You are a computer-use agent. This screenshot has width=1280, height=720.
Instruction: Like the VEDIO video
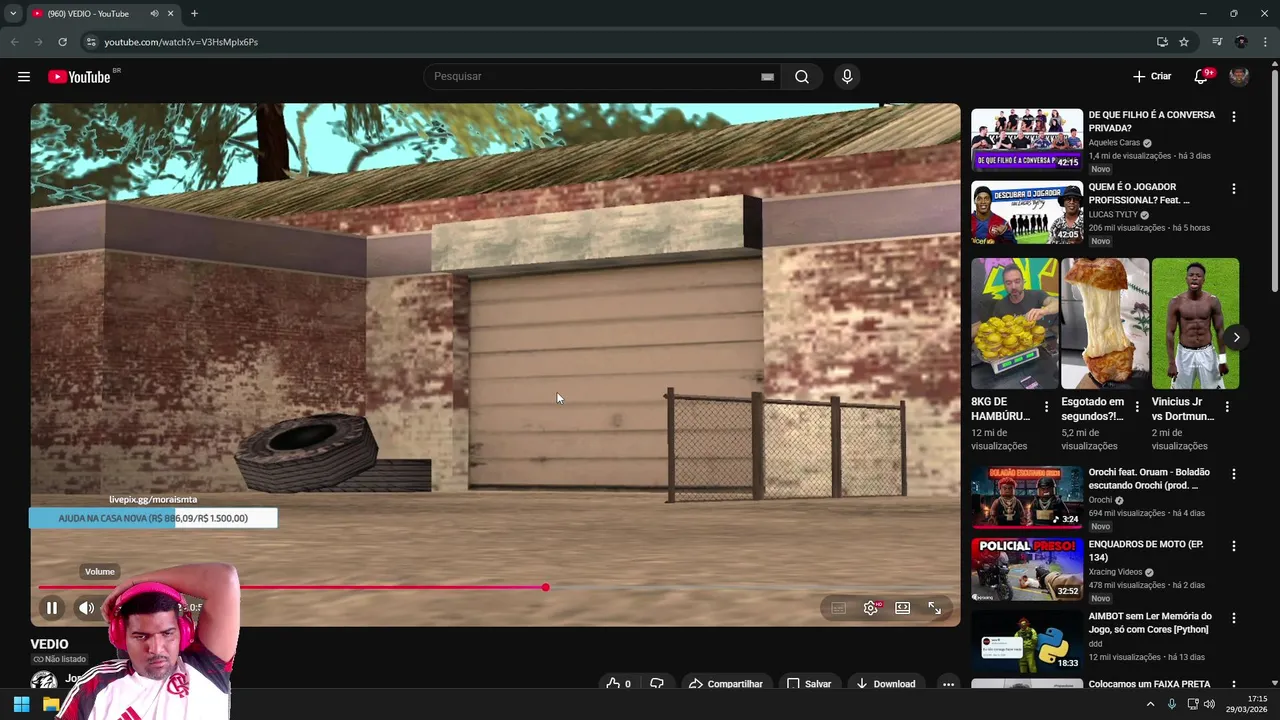(x=619, y=684)
